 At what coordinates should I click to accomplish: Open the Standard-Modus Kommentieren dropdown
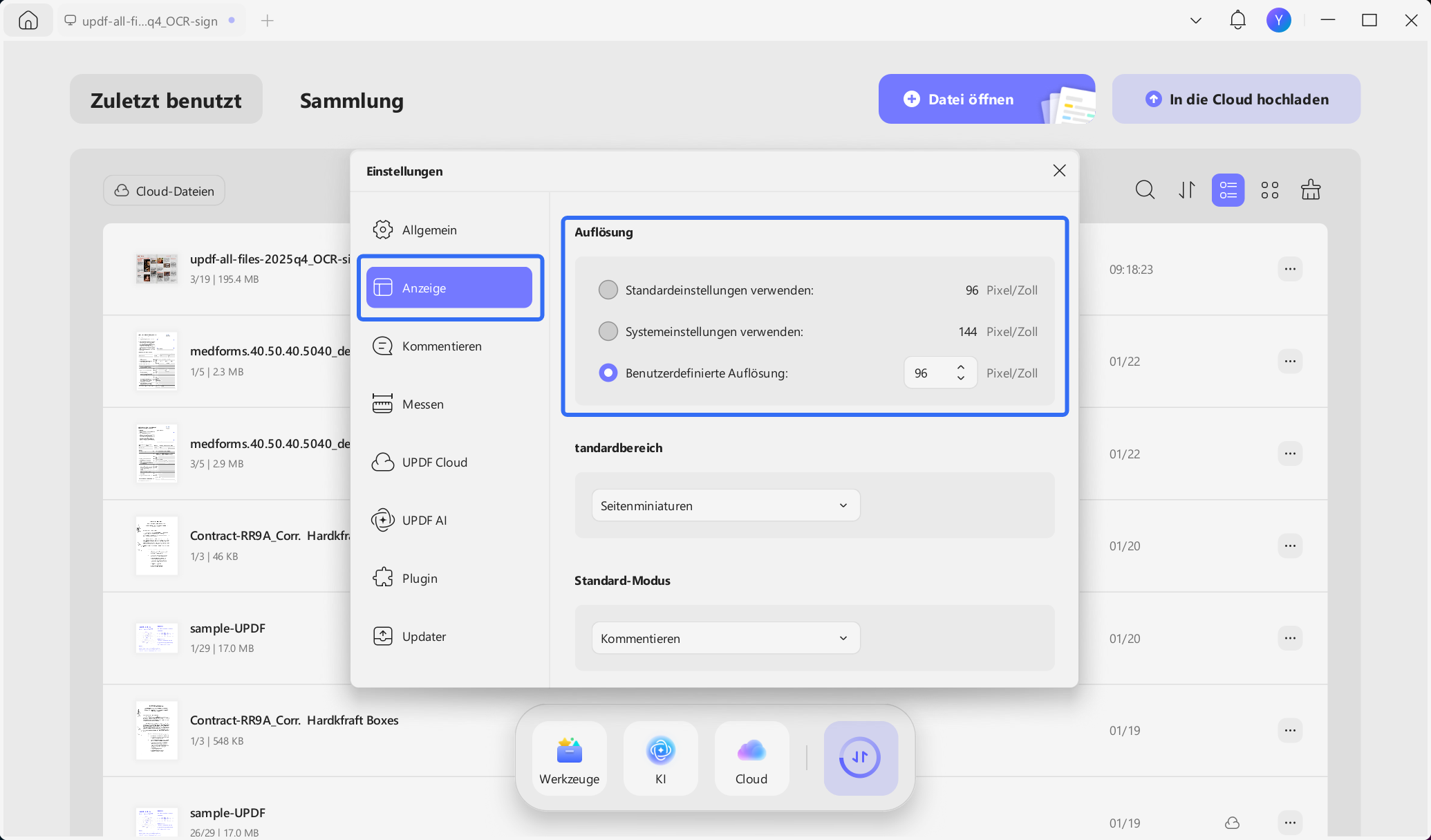[x=725, y=638]
